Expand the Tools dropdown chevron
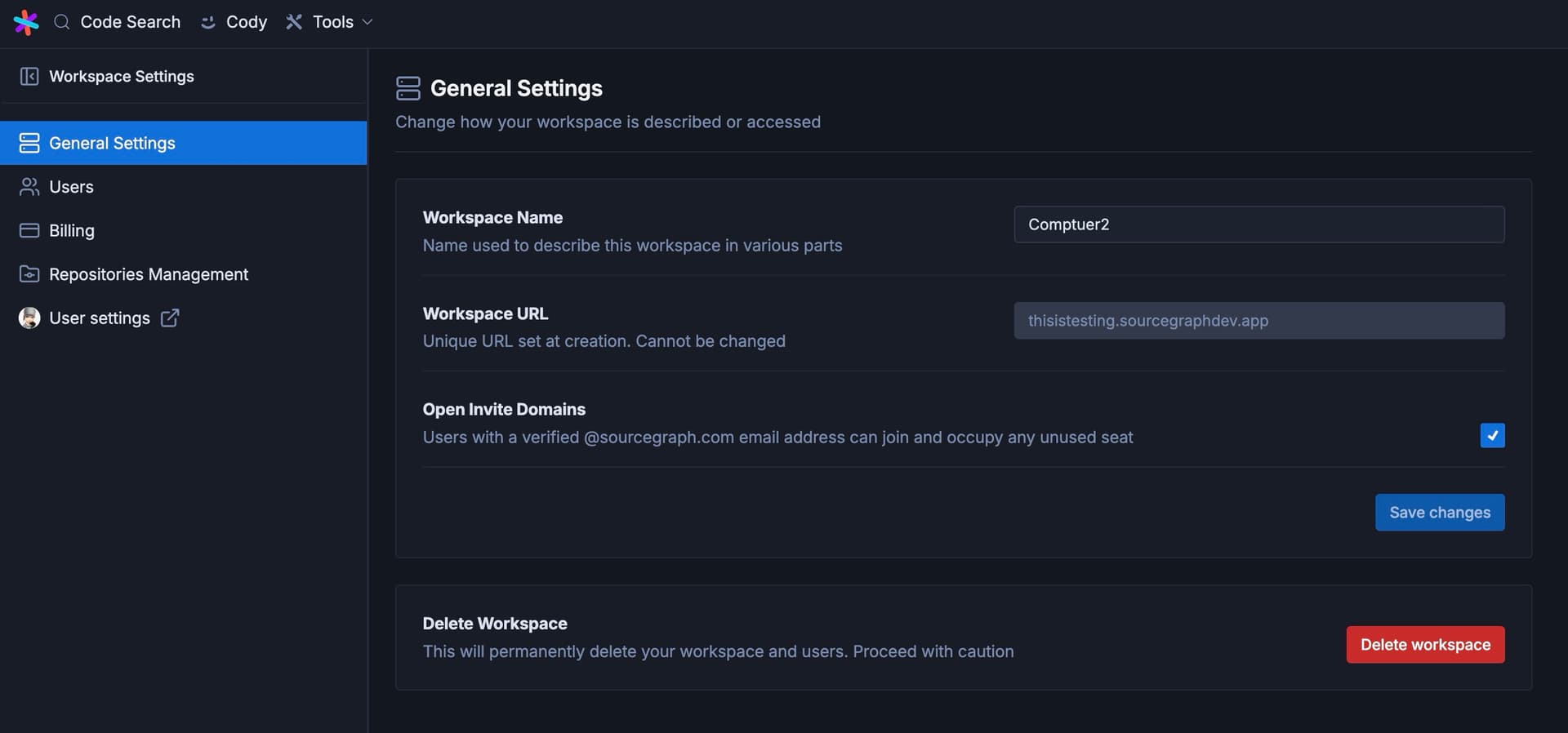1568x733 pixels. click(367, 22)
